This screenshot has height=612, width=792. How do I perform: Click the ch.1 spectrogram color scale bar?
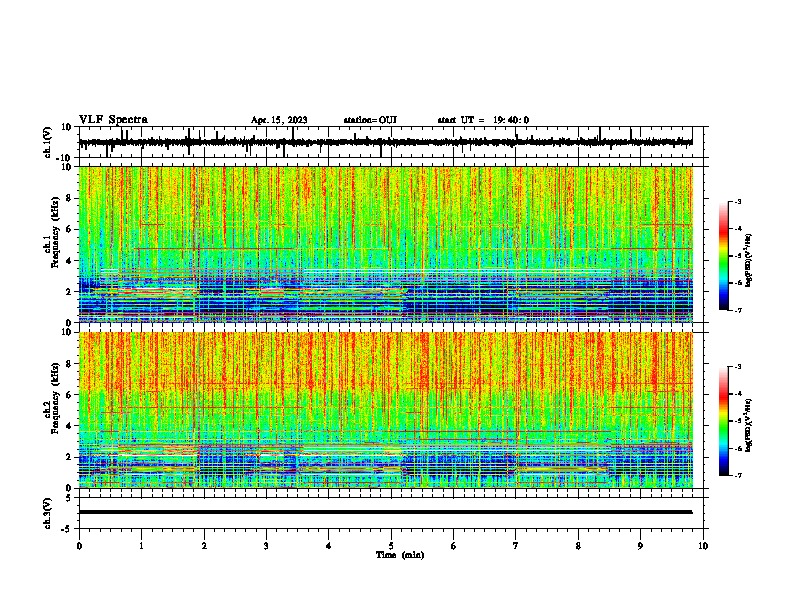[724, 256]
